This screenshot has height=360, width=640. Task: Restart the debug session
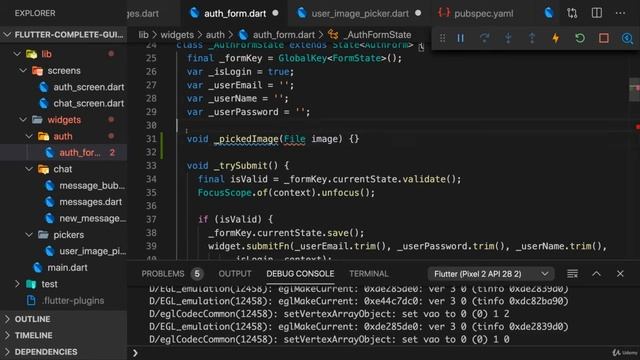(580, 38)
